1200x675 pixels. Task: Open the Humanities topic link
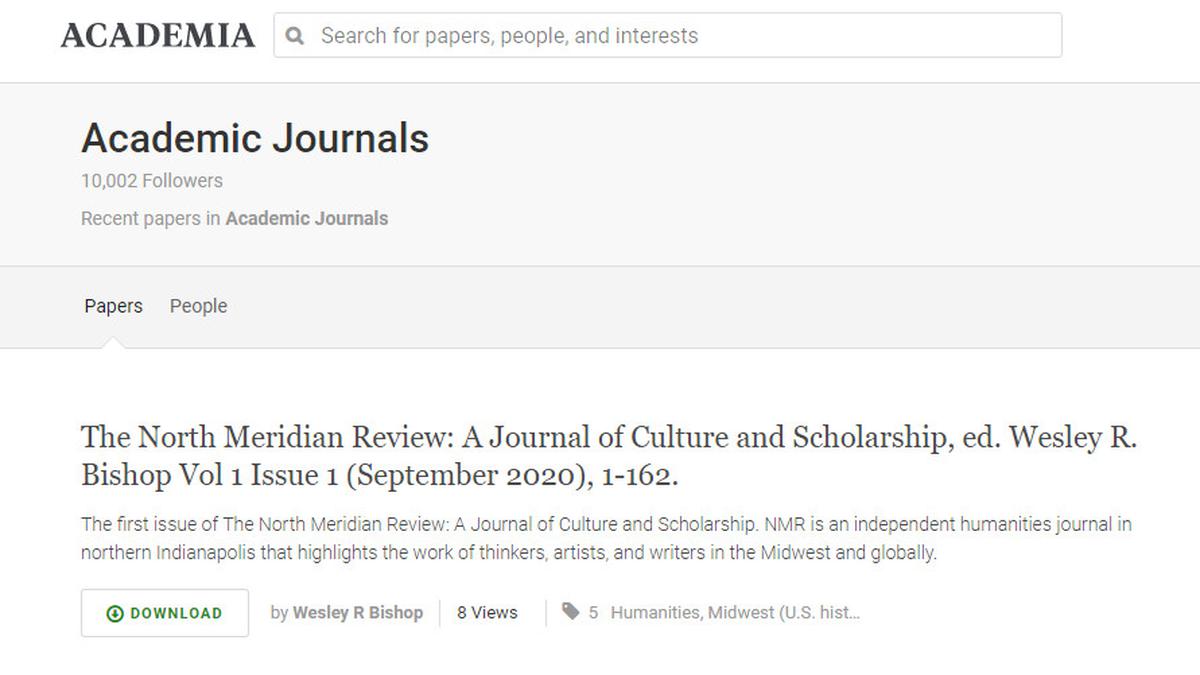(x=657, y=613)
